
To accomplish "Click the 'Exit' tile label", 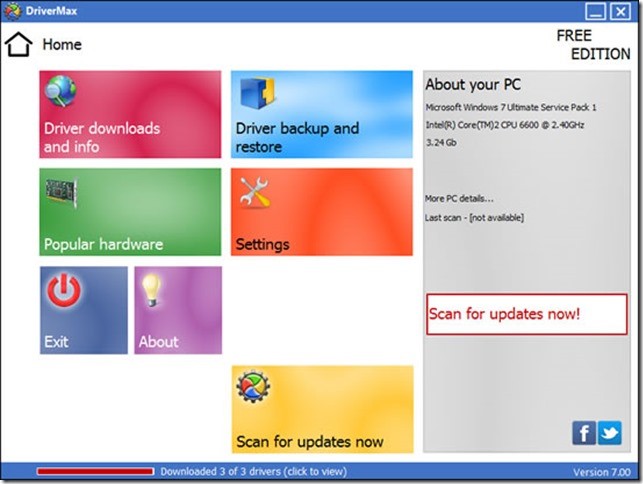I will pyautogui.click(x=56, y=341).
